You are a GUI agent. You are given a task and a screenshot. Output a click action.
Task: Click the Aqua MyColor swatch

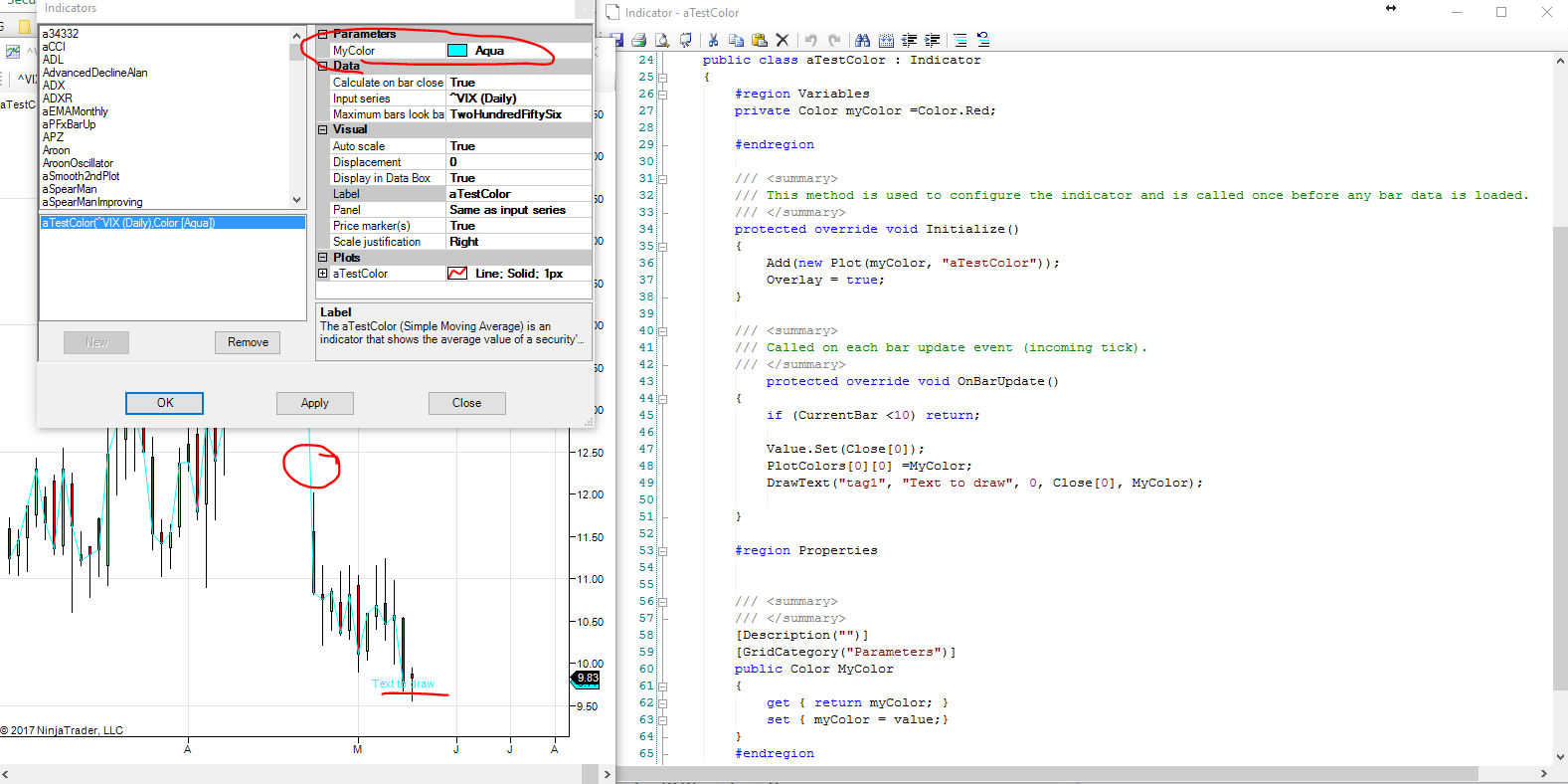point(457,51)
